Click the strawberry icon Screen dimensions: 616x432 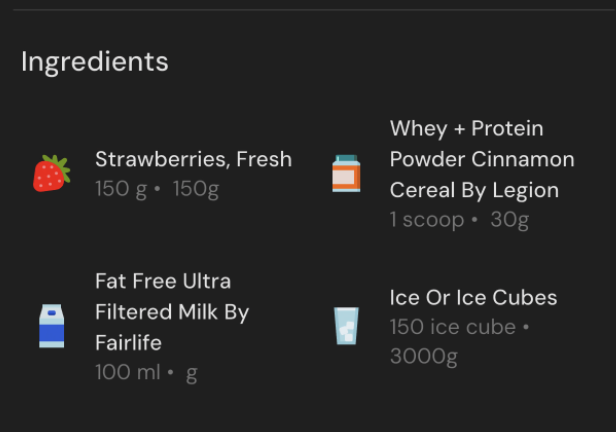click(x=51, y=173)
